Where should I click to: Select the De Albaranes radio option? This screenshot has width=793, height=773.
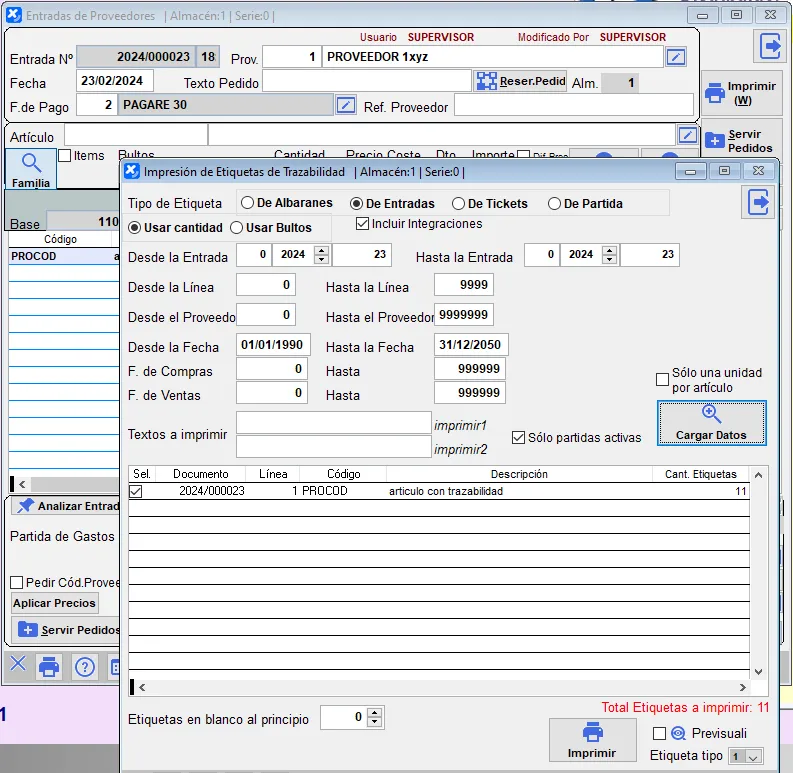(x=249, y=204)
